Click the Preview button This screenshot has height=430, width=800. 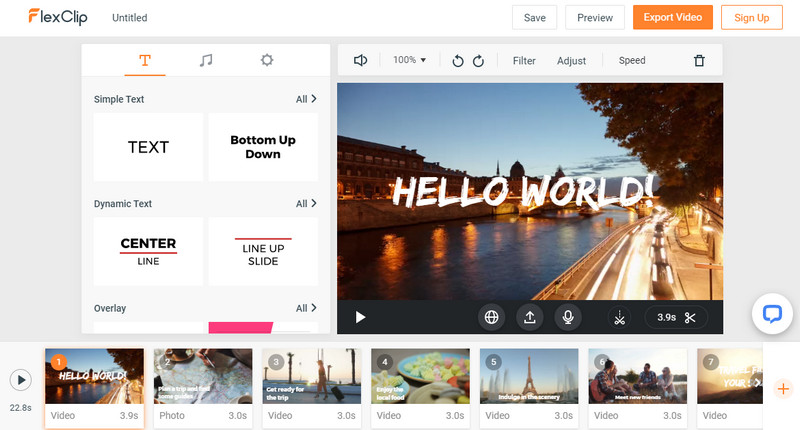click(x=595, y=17)
